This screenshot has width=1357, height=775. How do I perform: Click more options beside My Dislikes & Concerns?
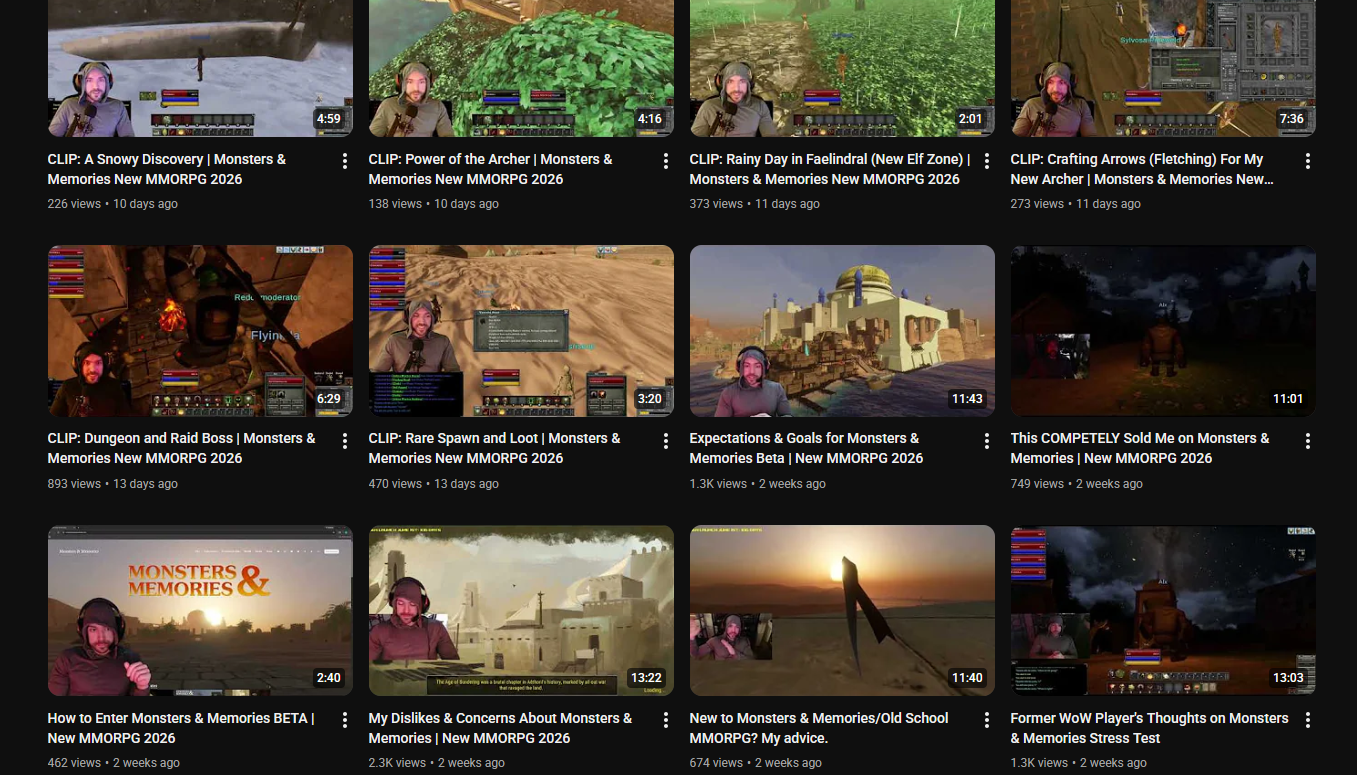(666, 720)
